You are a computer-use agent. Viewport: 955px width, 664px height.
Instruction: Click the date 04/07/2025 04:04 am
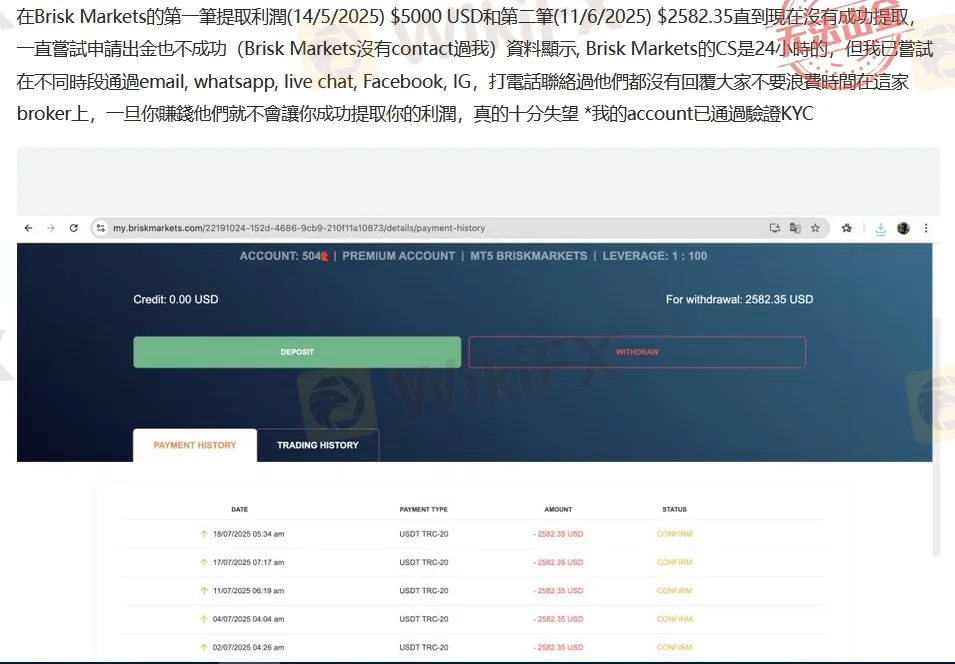(x=248, y=619)
